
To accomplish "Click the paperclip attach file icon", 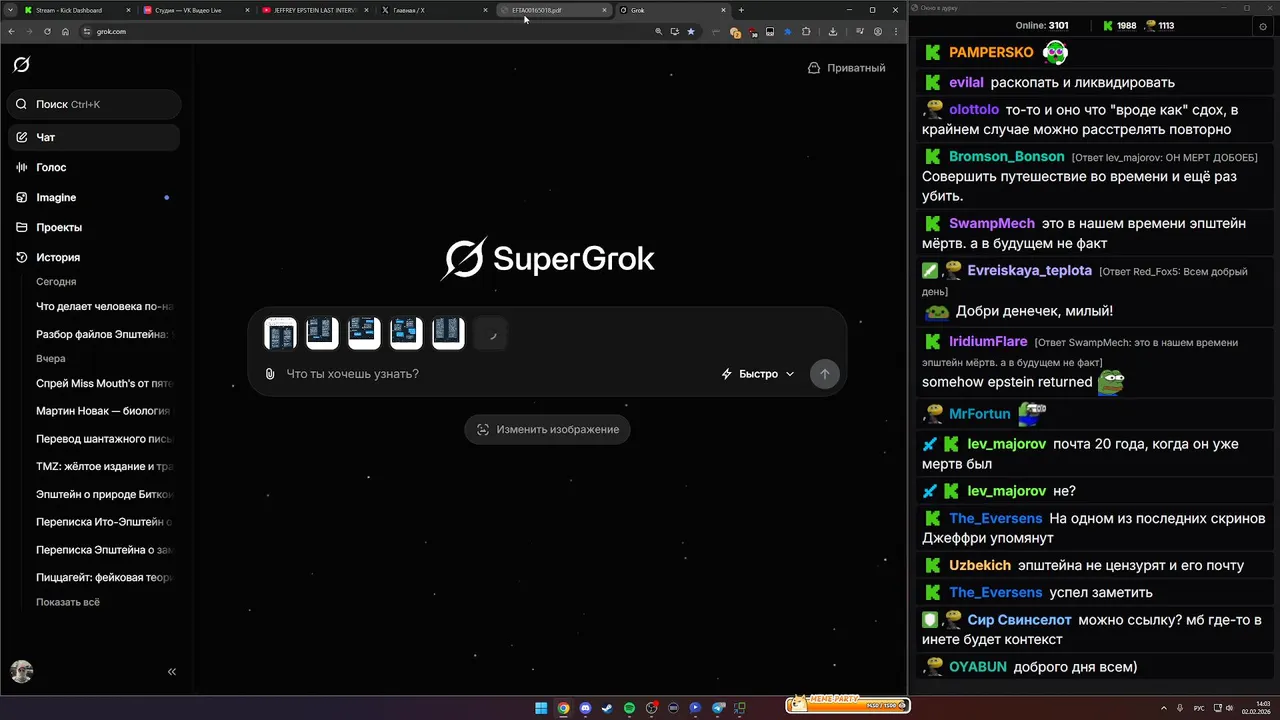I will [x=270, y=374].
